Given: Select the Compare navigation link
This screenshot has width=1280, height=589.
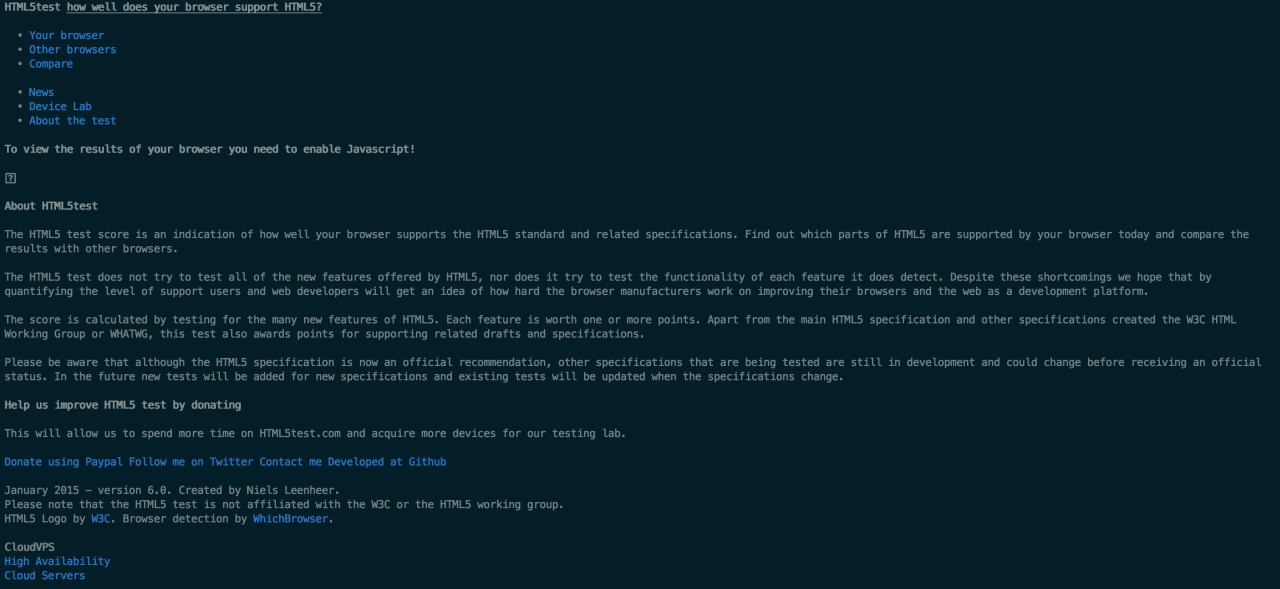Looking at the screenshot, I should click(51, 64).
